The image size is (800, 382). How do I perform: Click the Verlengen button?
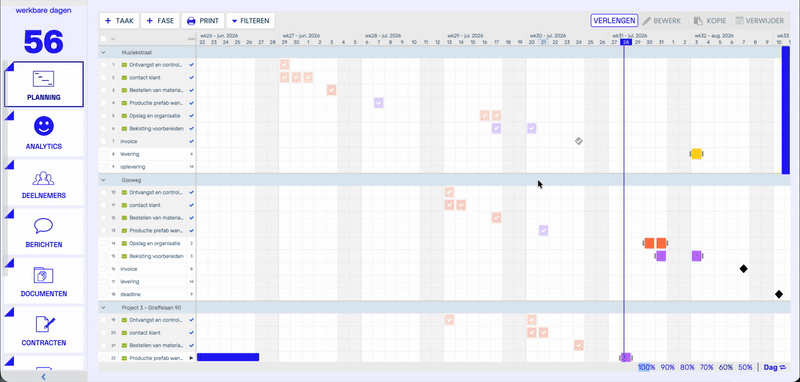[x=614, y=21]
